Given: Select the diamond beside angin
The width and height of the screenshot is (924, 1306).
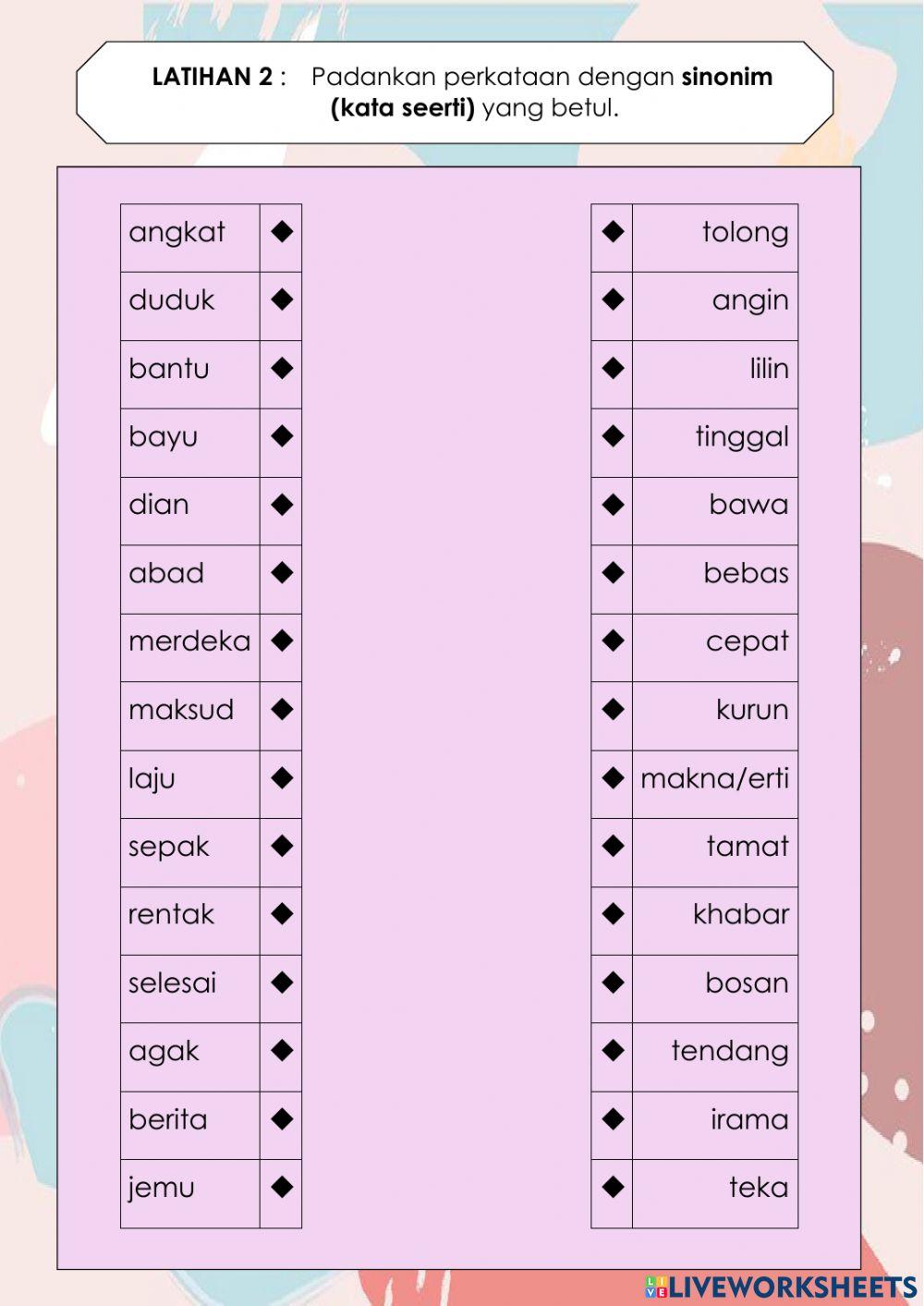Looking at the screenshot, I should coord(613,300).
